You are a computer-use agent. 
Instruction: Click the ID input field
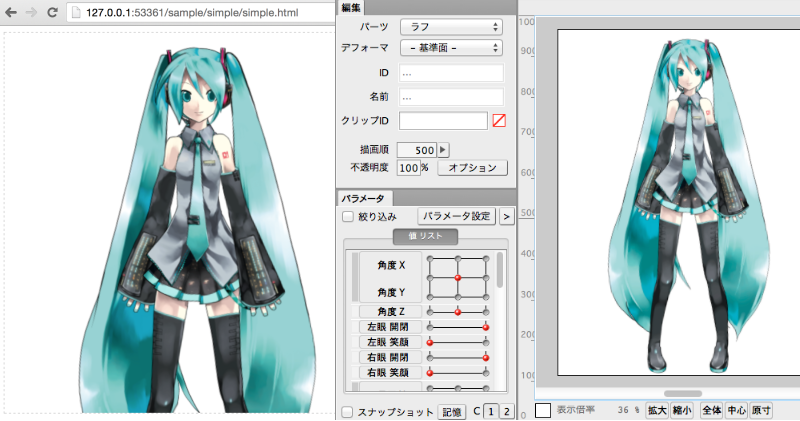(451, 73)
